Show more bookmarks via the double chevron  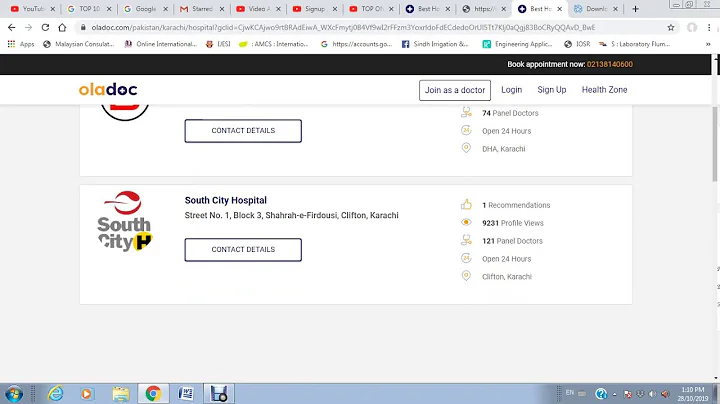pos(708,44)
